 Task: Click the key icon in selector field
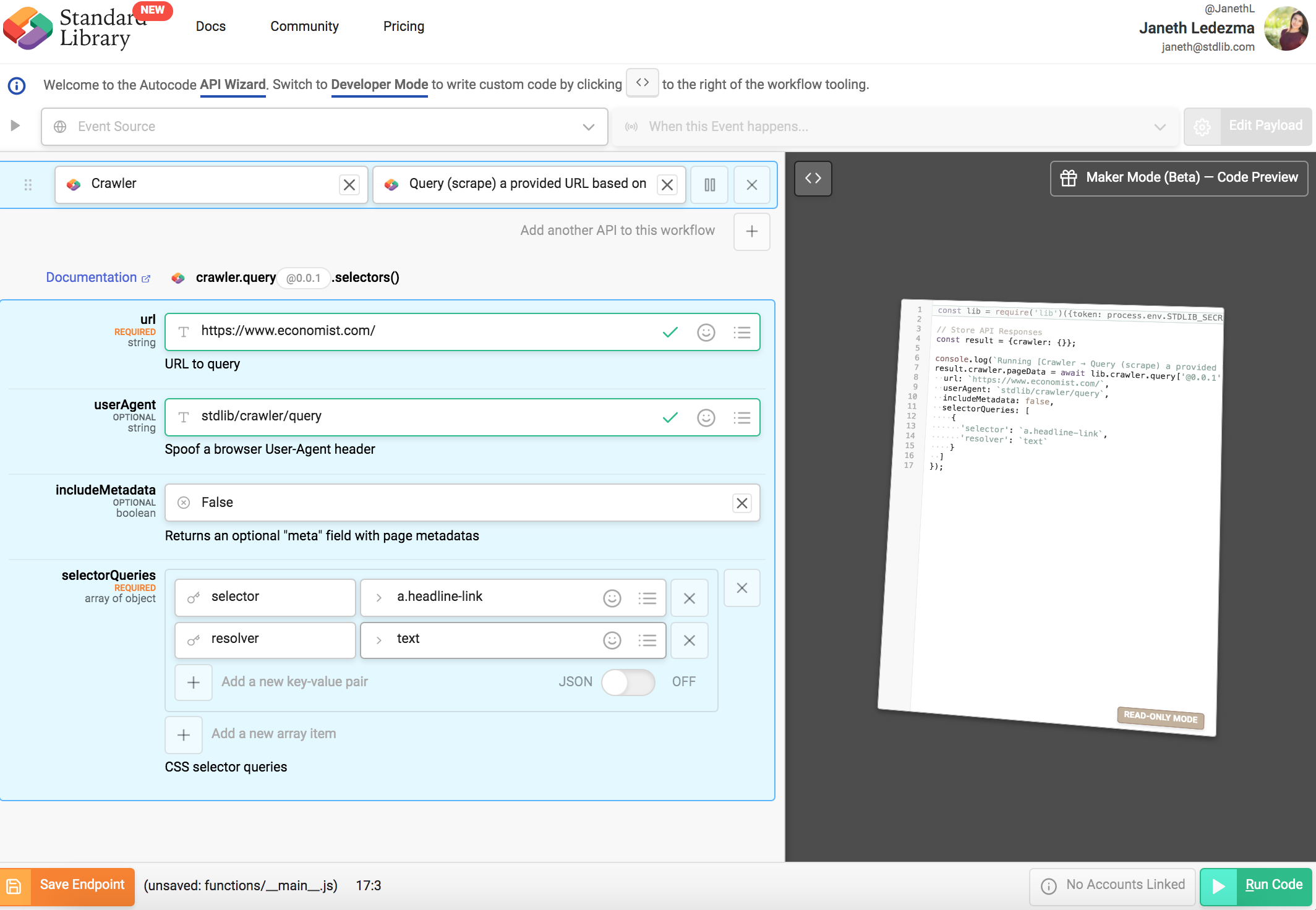194,598
